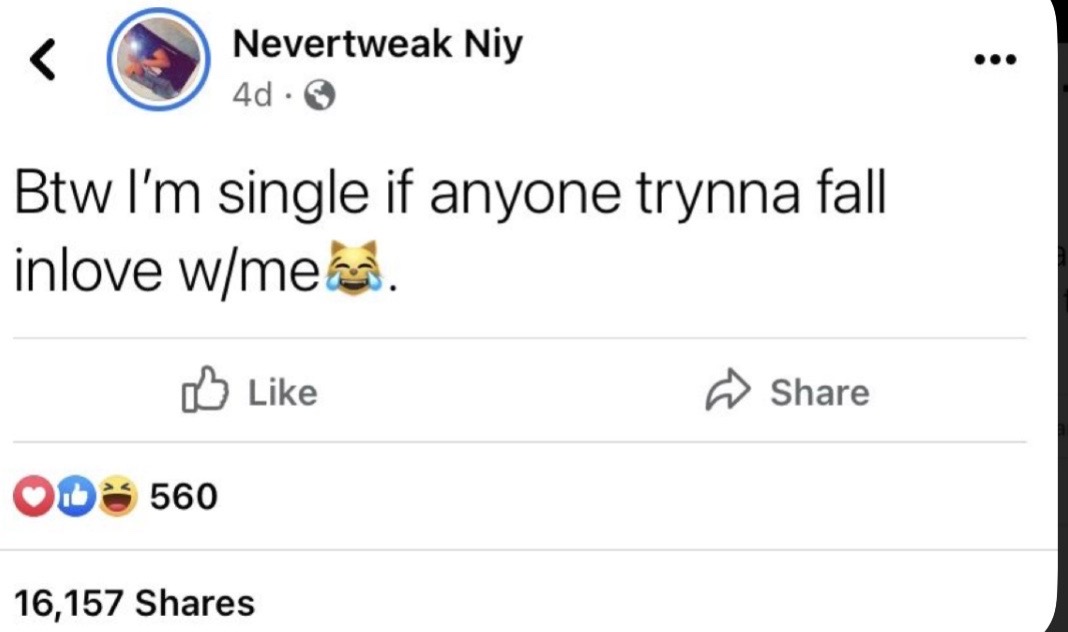View the 16,157 Shares list

pyautogui.click(x=134, y=603)
